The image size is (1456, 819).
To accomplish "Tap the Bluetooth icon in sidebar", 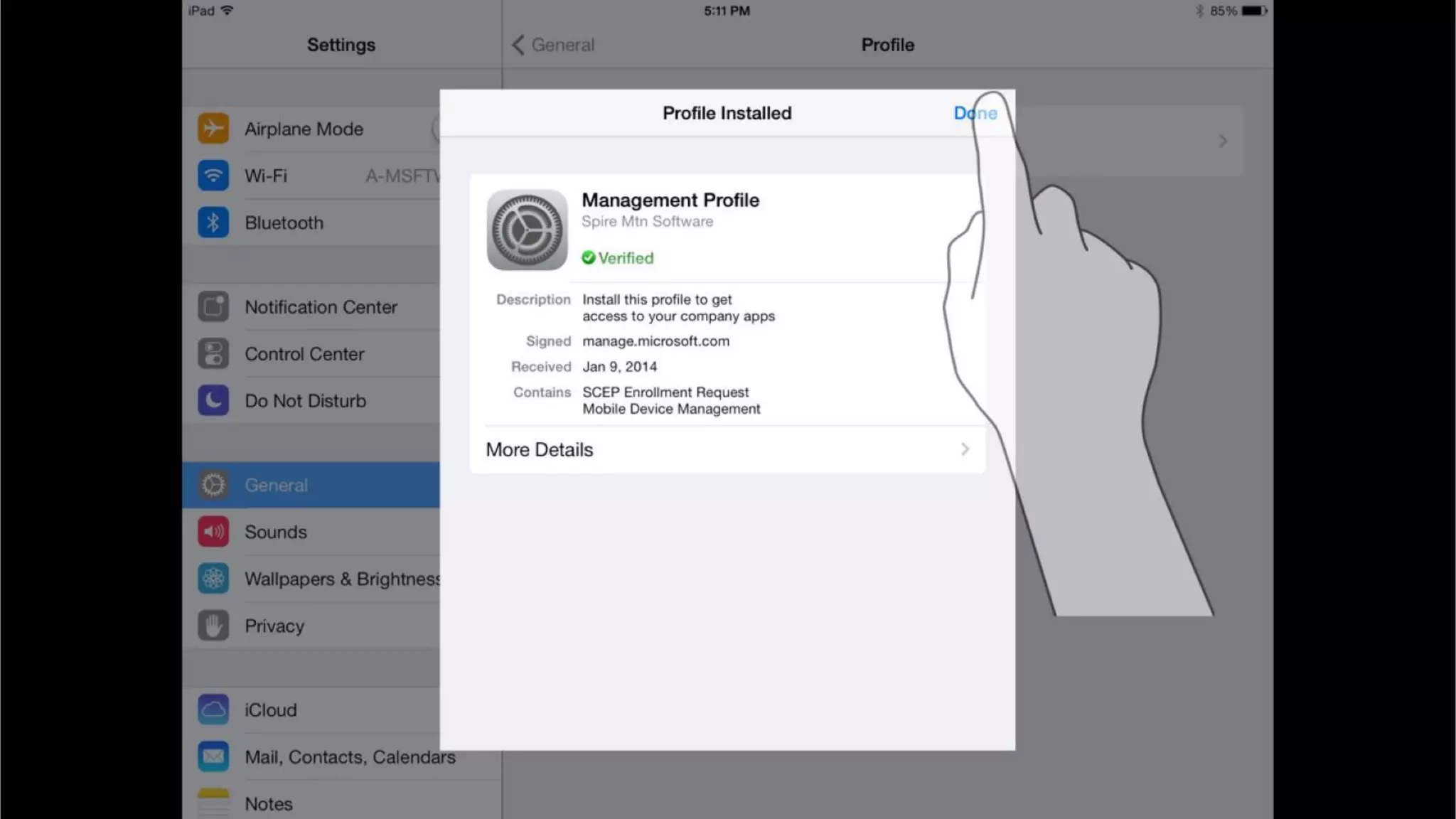I will click(213, 223).
